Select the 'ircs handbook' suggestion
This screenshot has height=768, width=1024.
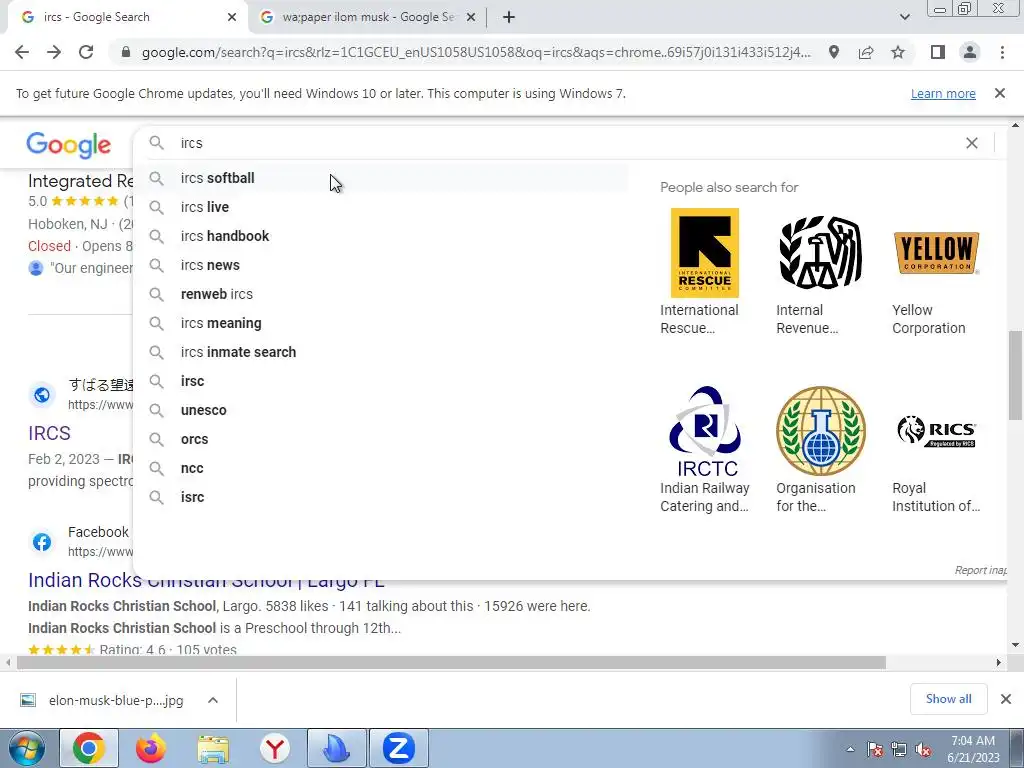[x=381, y=236]
